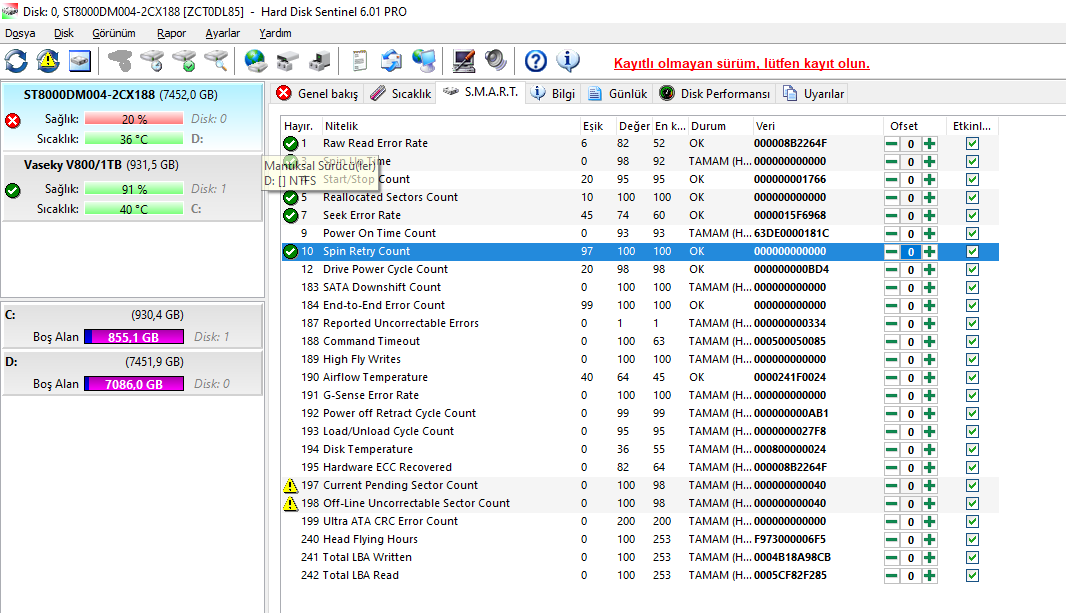This screenshot has height=613, width=1066.
Task: Click green check icon on Seek Error Rate row
Action: pyautogui.click(x=290, y=215)
